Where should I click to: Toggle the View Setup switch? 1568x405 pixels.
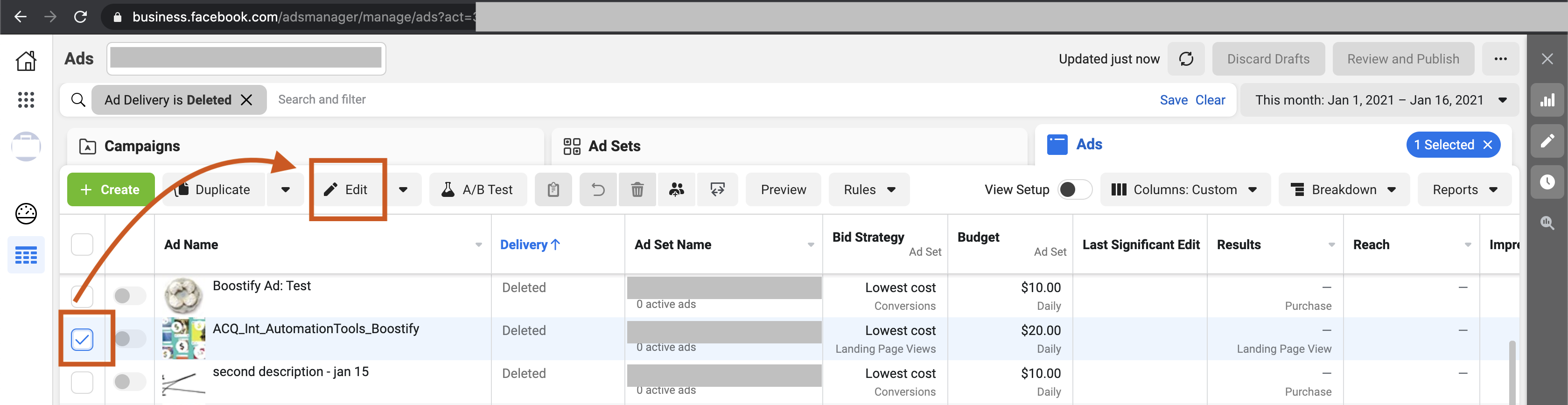pos(1074,190)
